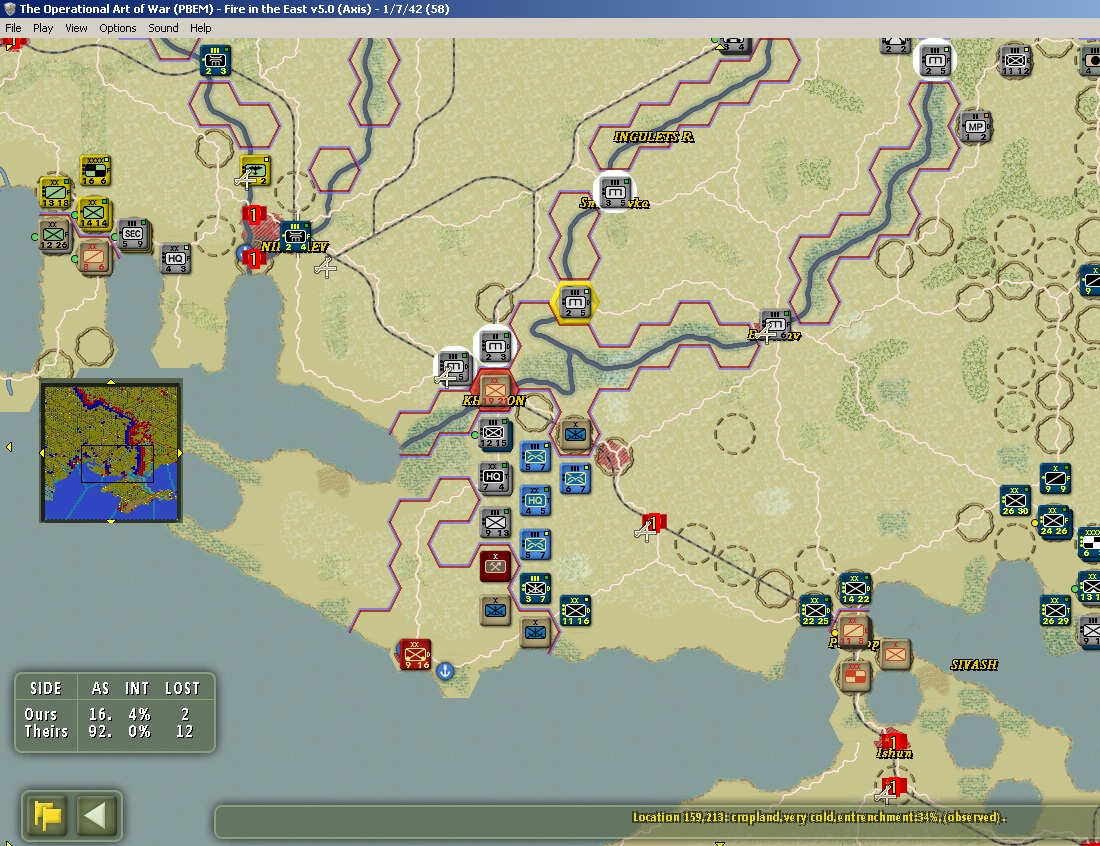The image size is (1100, 846).
Task: Select blue HQ unit 4 5
Action: click(536, 502)
